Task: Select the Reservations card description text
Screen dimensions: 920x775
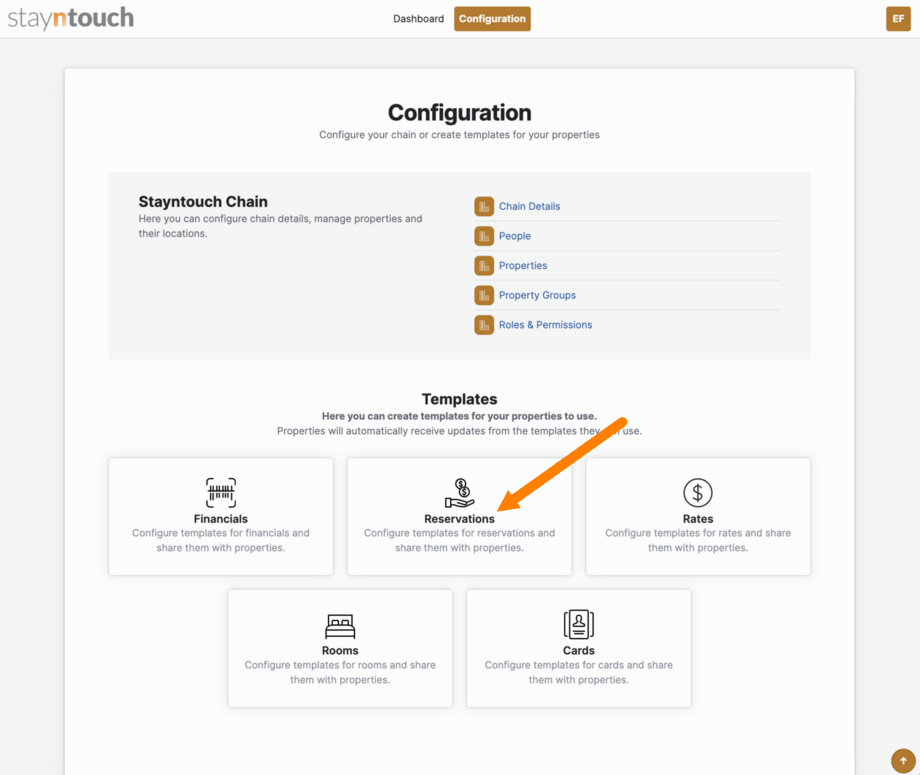Action: [x=459, y=540]
